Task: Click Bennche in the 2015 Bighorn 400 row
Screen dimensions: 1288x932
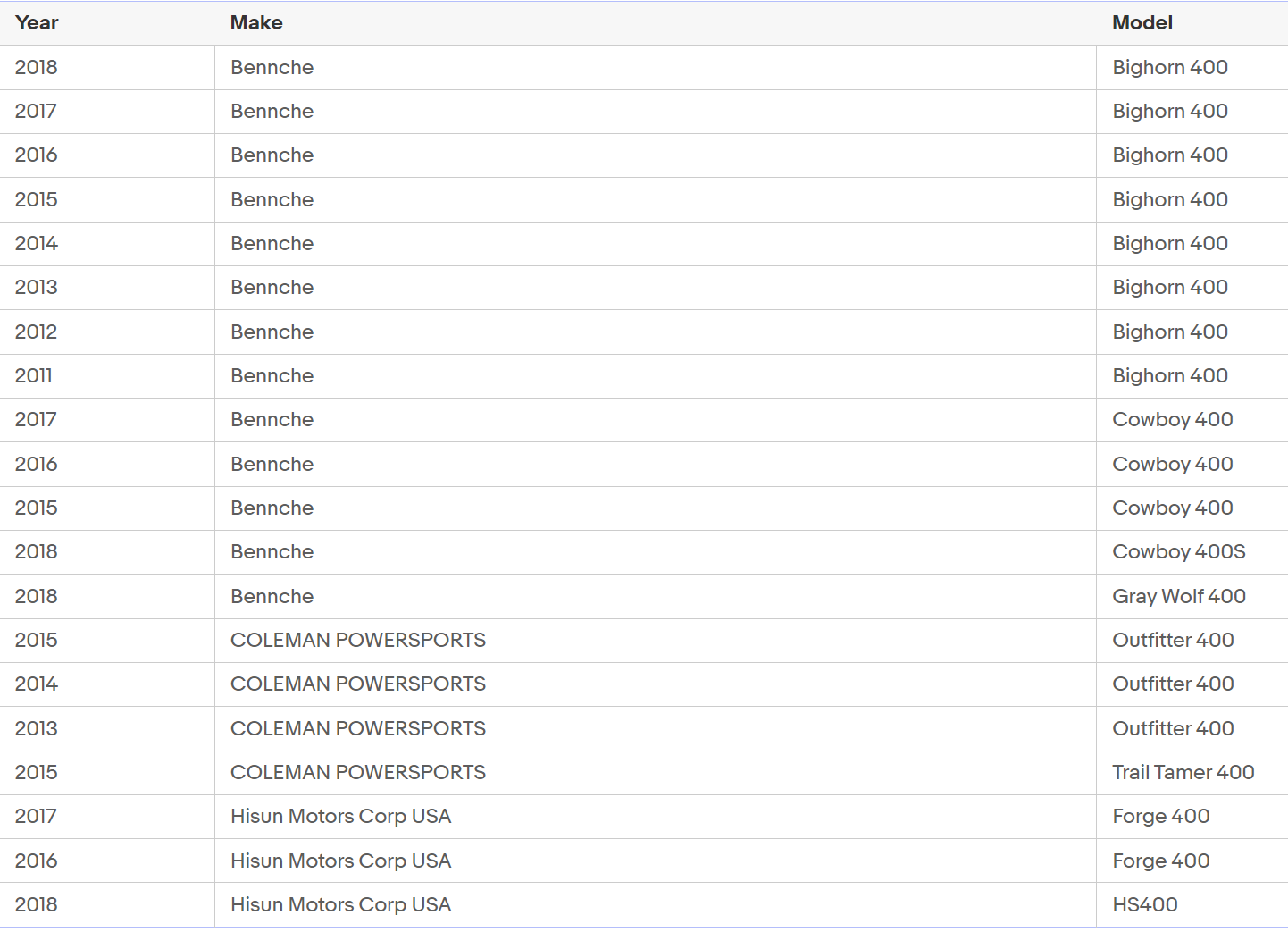Action: 272,199
